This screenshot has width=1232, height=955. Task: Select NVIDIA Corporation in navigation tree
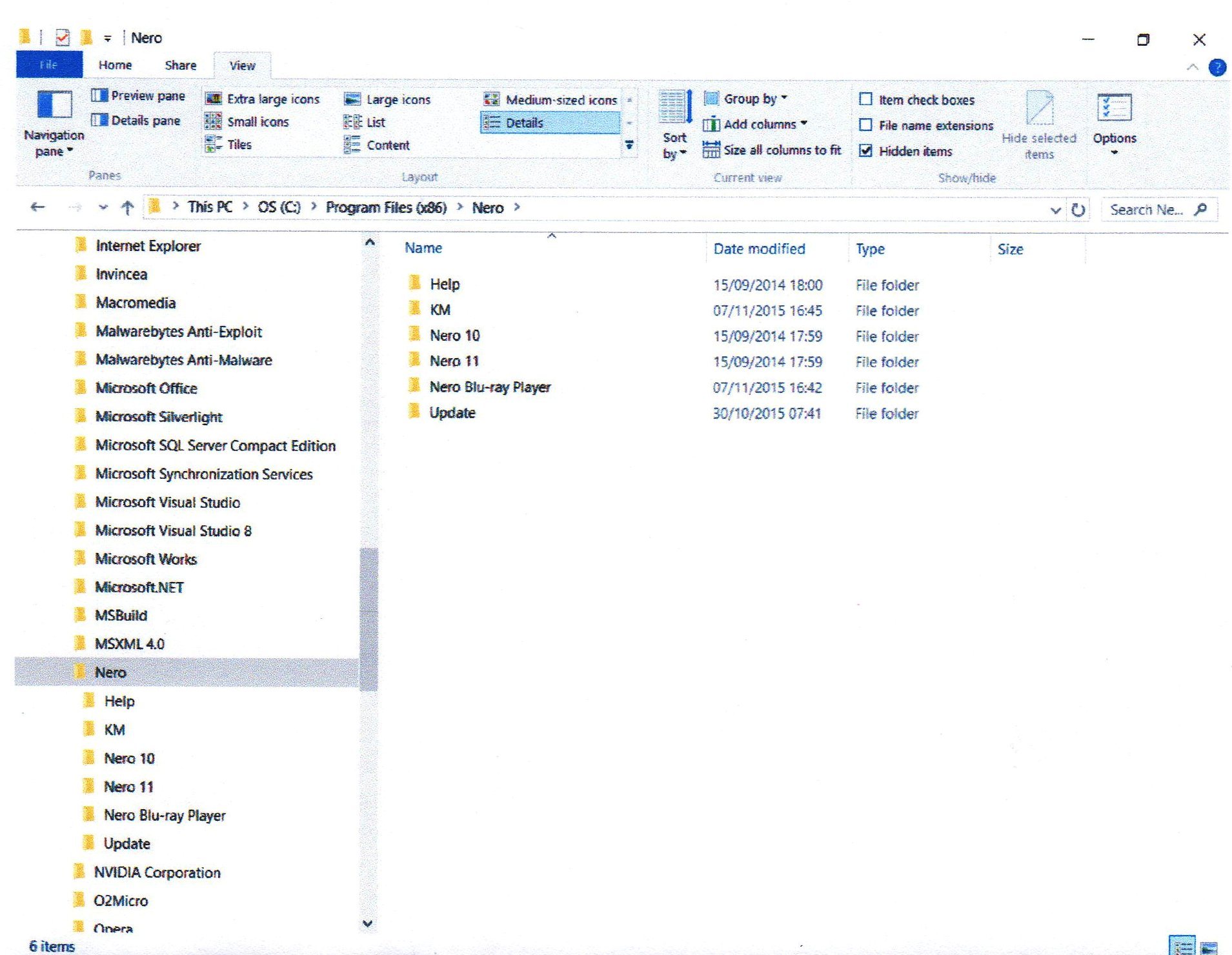(157, 873)
